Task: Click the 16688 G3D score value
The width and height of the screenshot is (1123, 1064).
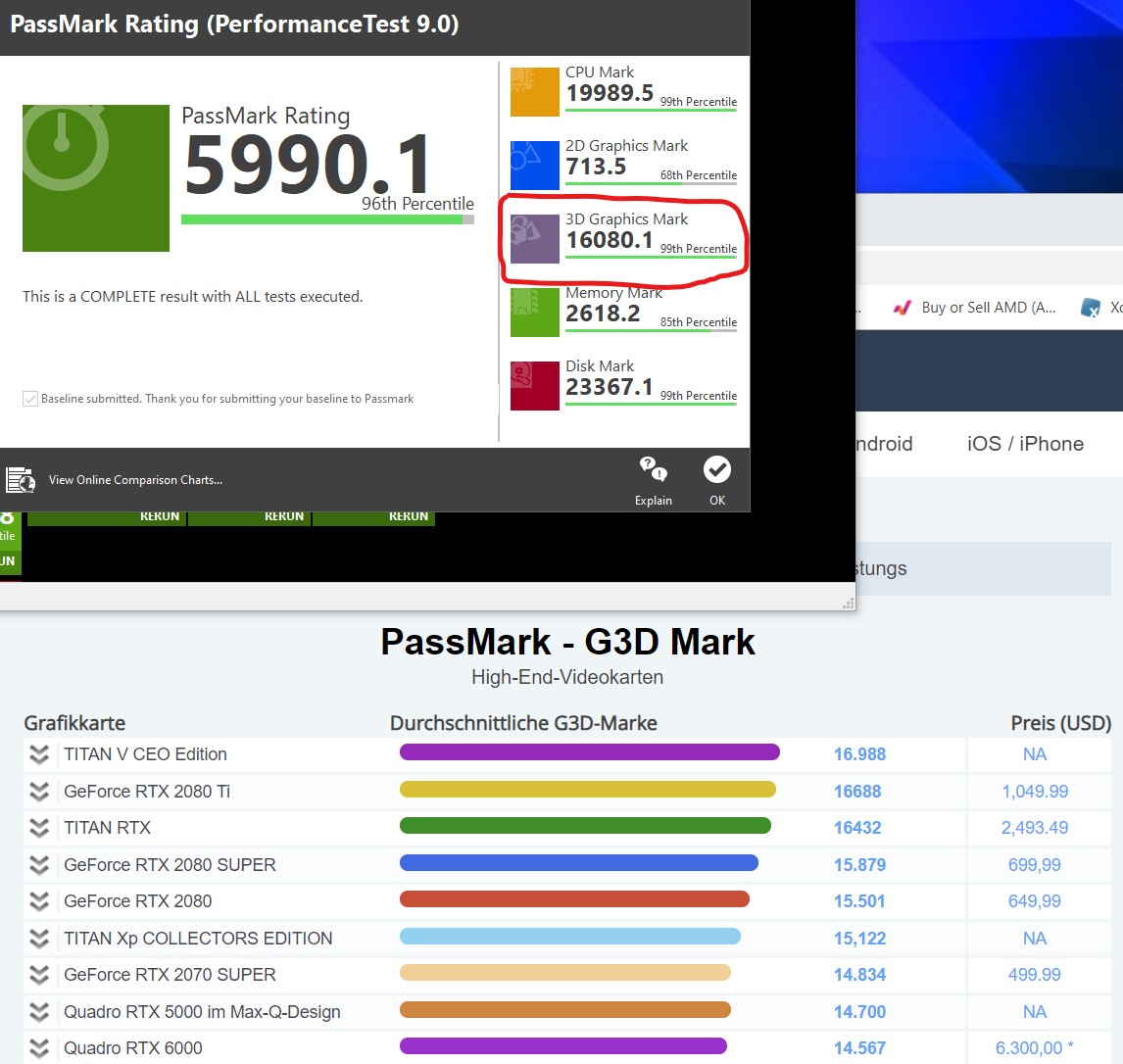Action: pos(857,792)
